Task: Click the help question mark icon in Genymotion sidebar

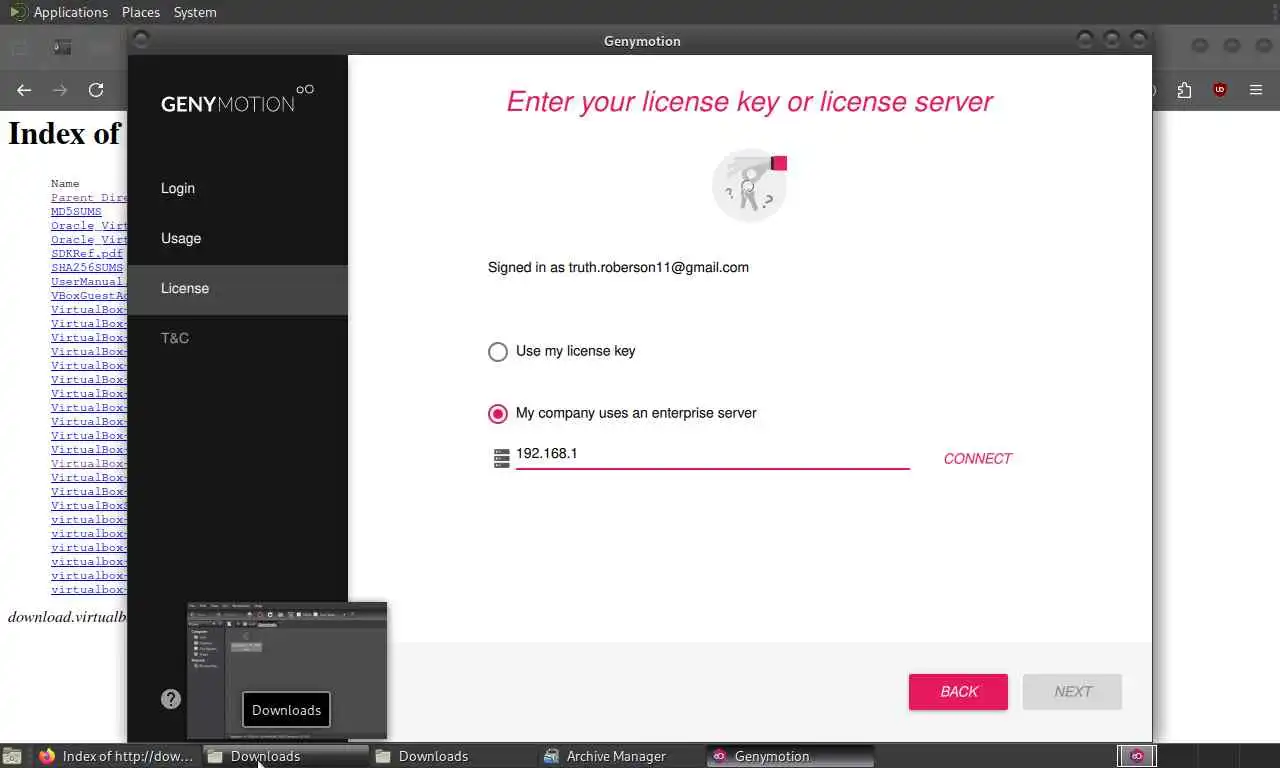Action: 171,699
